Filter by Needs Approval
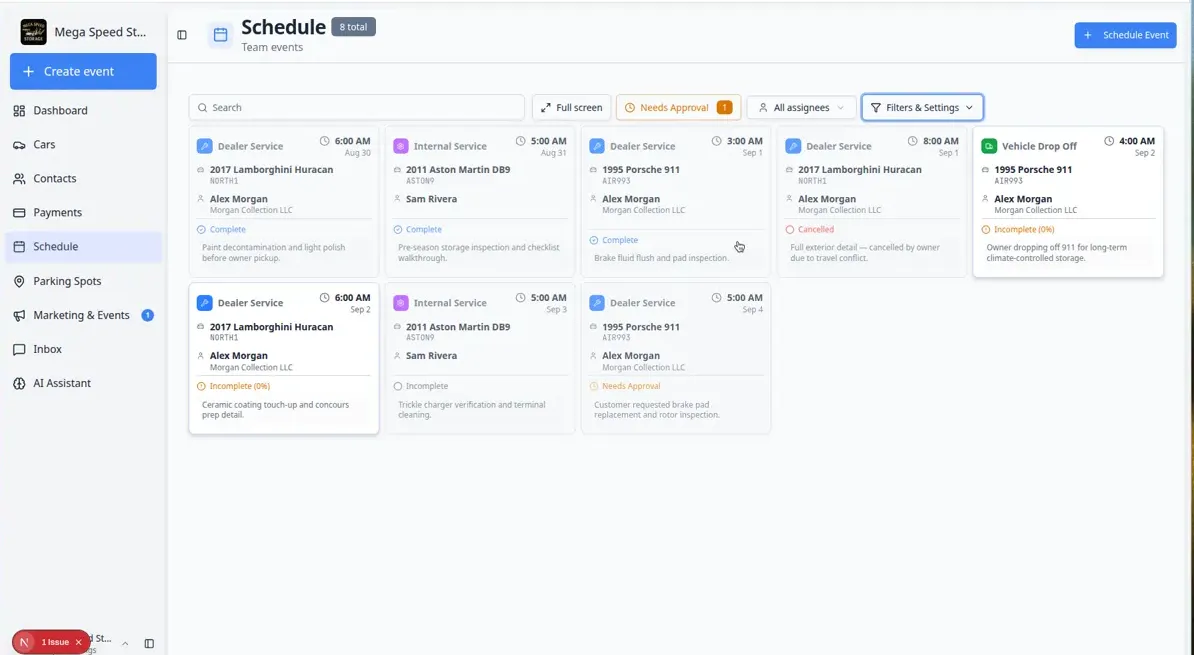 (x=678, y=107)
